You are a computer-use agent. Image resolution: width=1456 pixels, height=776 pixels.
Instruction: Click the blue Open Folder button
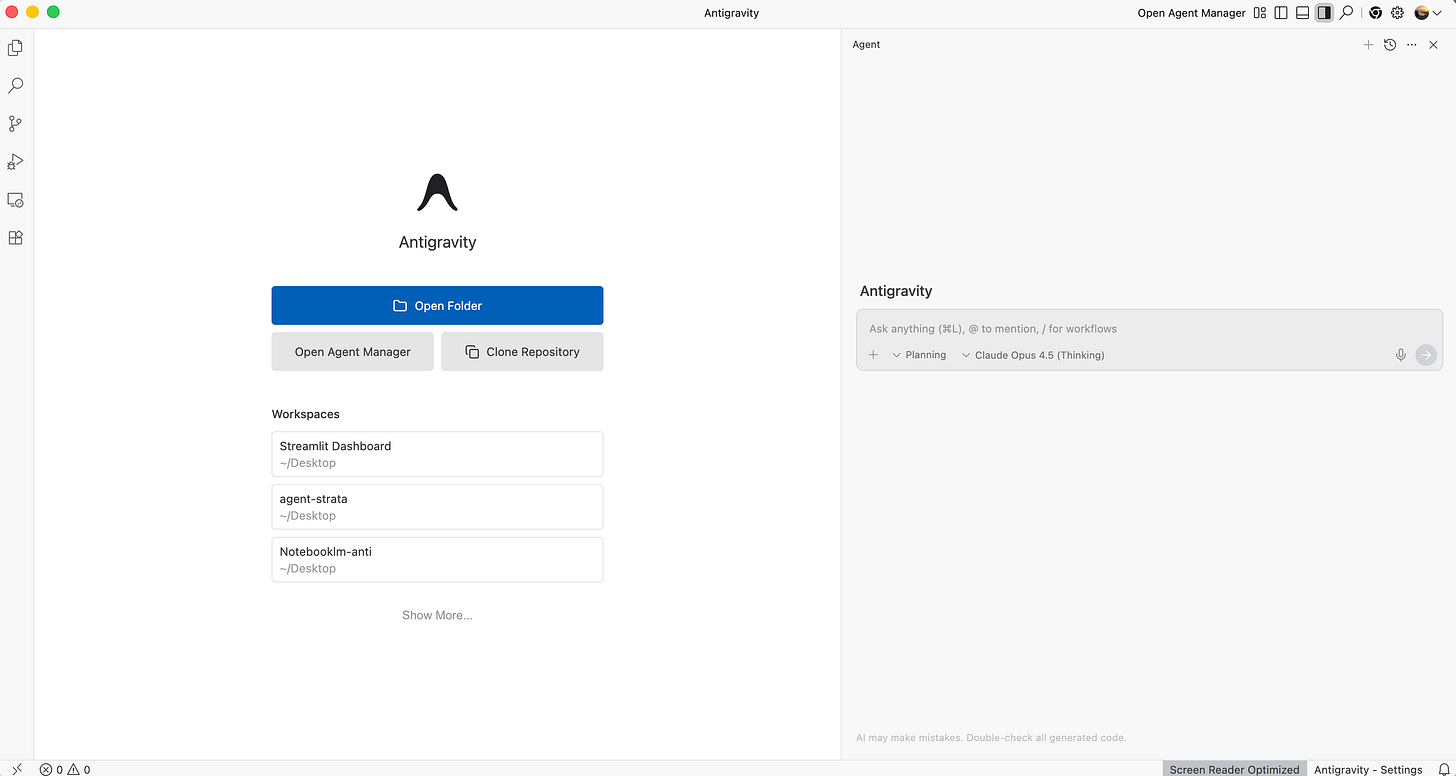tap(437, 305)
